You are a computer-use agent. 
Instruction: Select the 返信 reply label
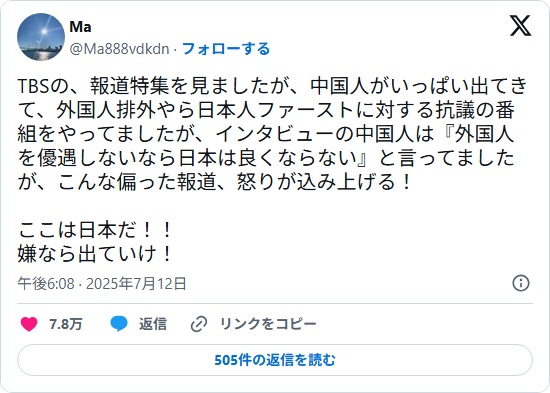tap(153, 324)
